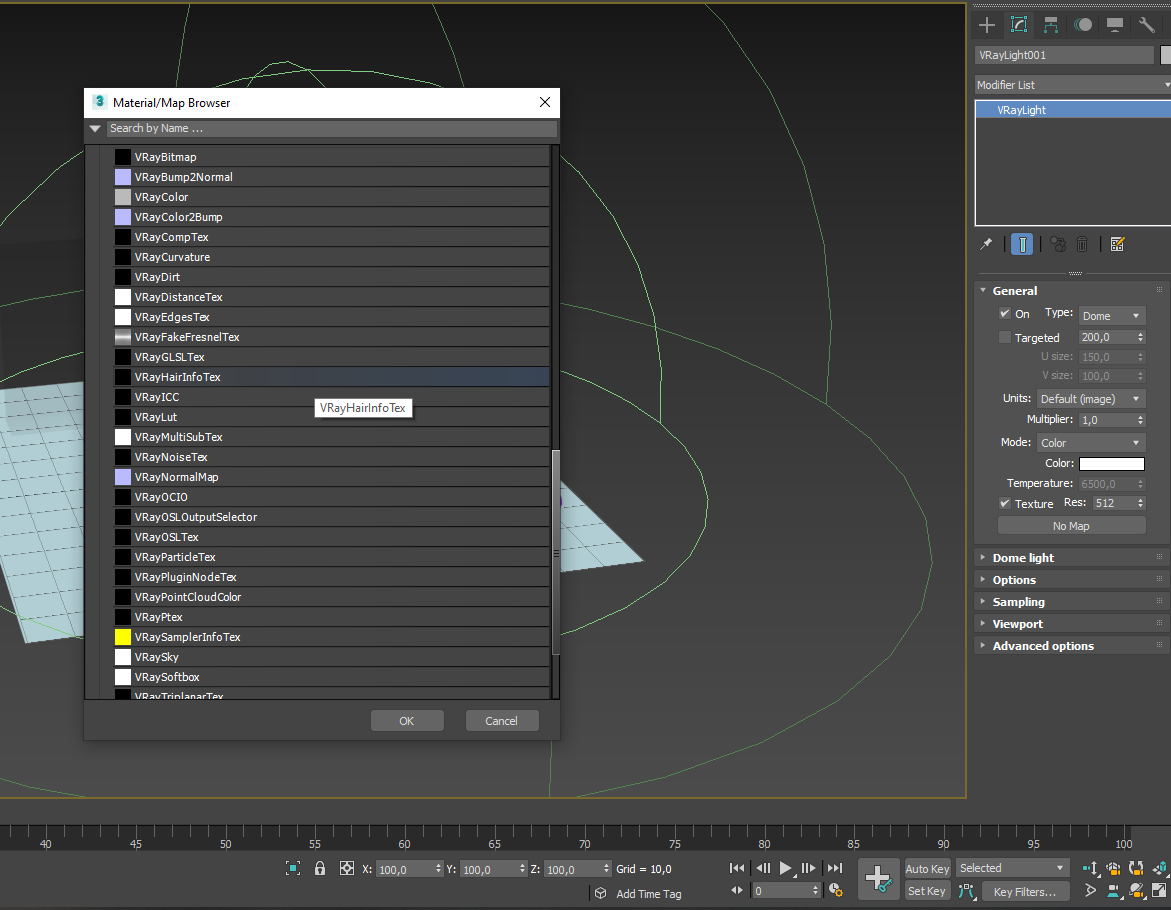Click the Add Time Tag icon
This screenshot has height=910, width=1171.
tap(600, 893)
